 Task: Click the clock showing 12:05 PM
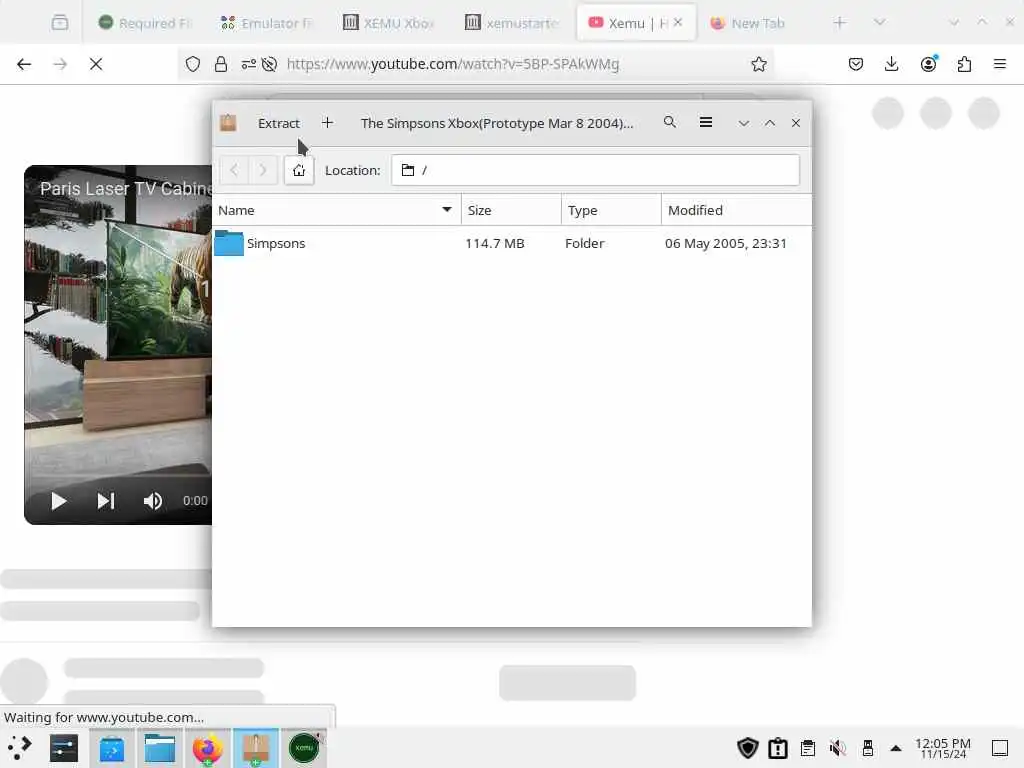(943, 748)
